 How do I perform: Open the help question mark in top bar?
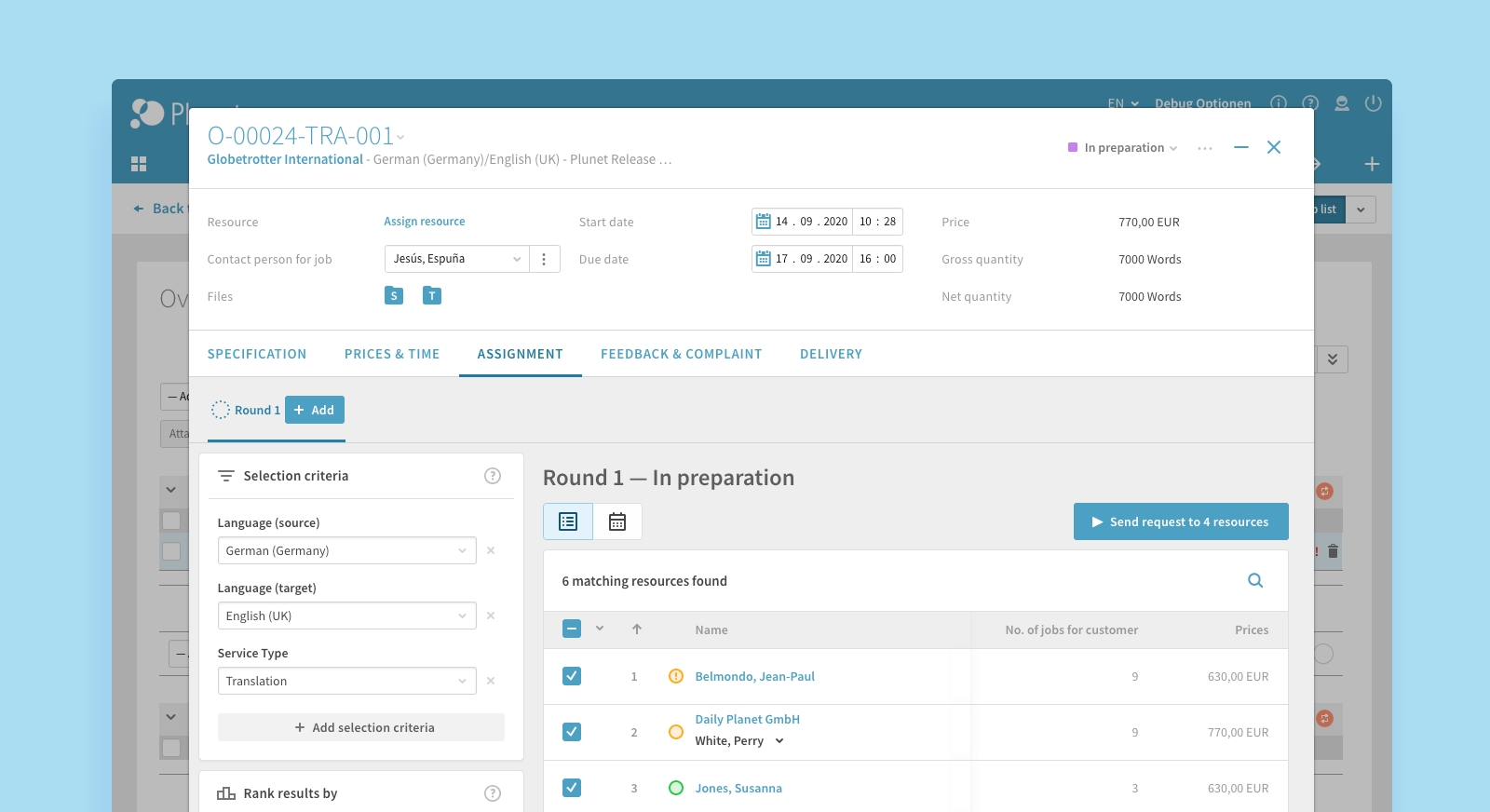coord(1310,103)
